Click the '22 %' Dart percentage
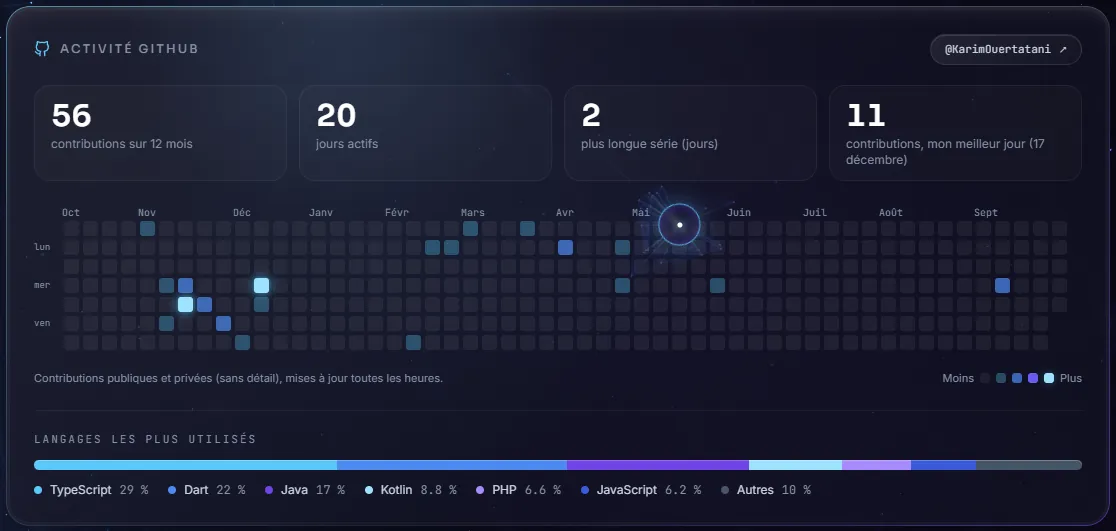 [231, 490]
